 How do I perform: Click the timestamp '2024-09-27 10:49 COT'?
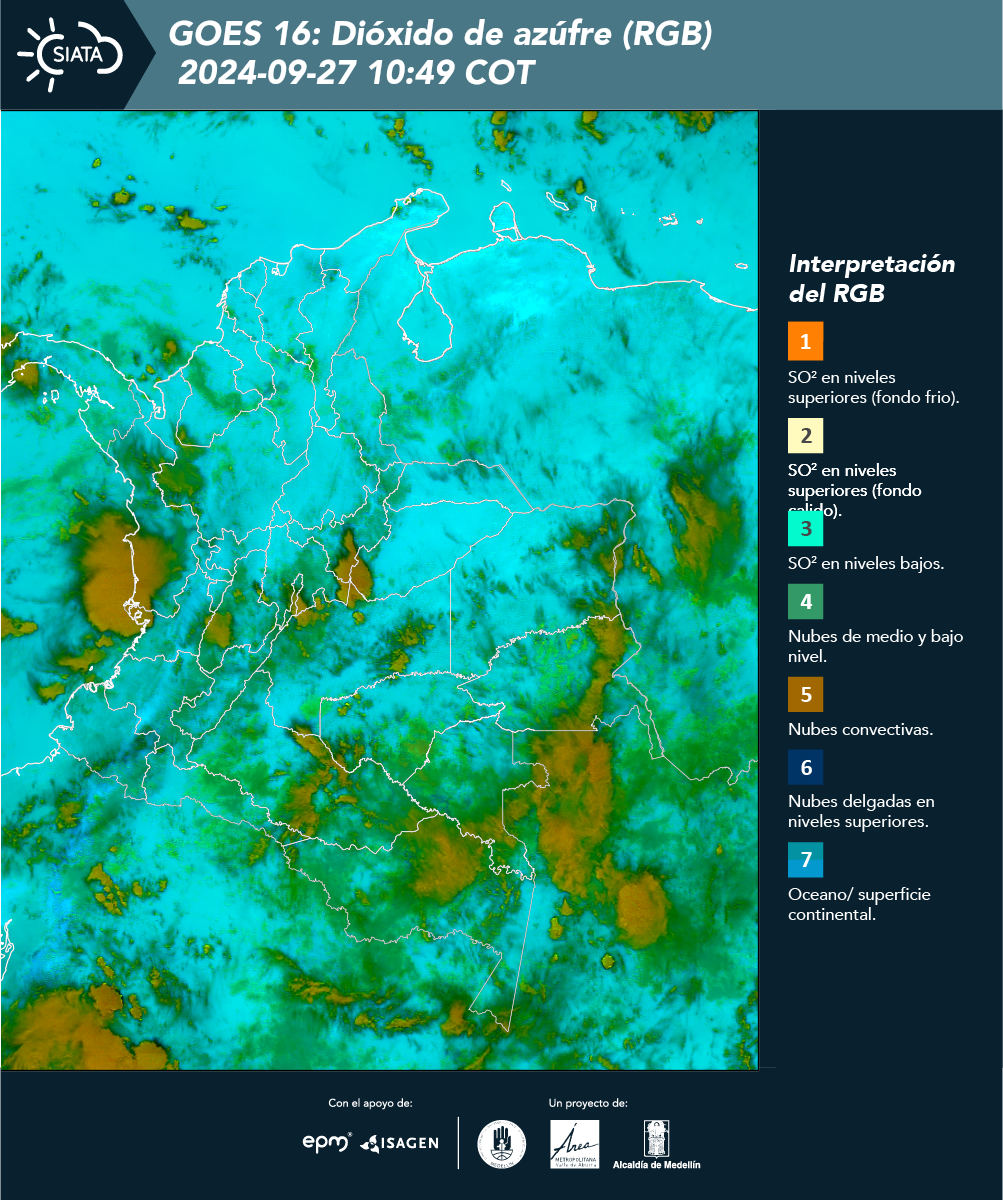[355, 73]
